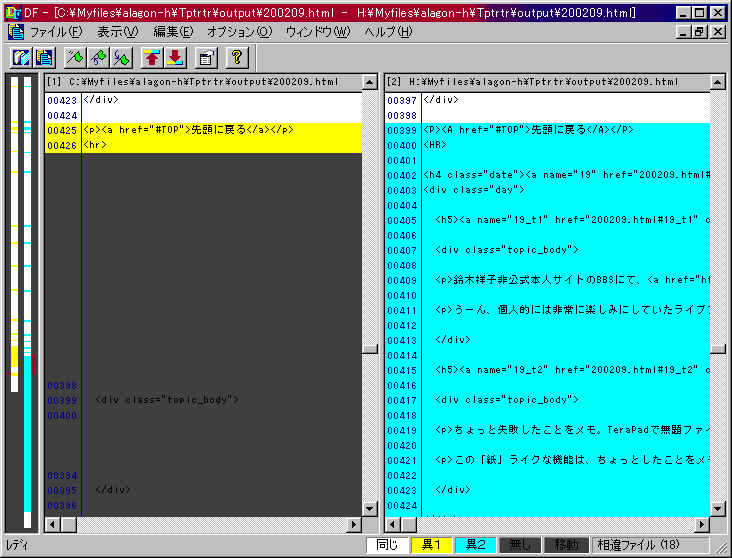Image resolution: width=732 pixels, height=558 pixels.
Task: Jump to previous difference red up arrow
Action: (152, 58)
